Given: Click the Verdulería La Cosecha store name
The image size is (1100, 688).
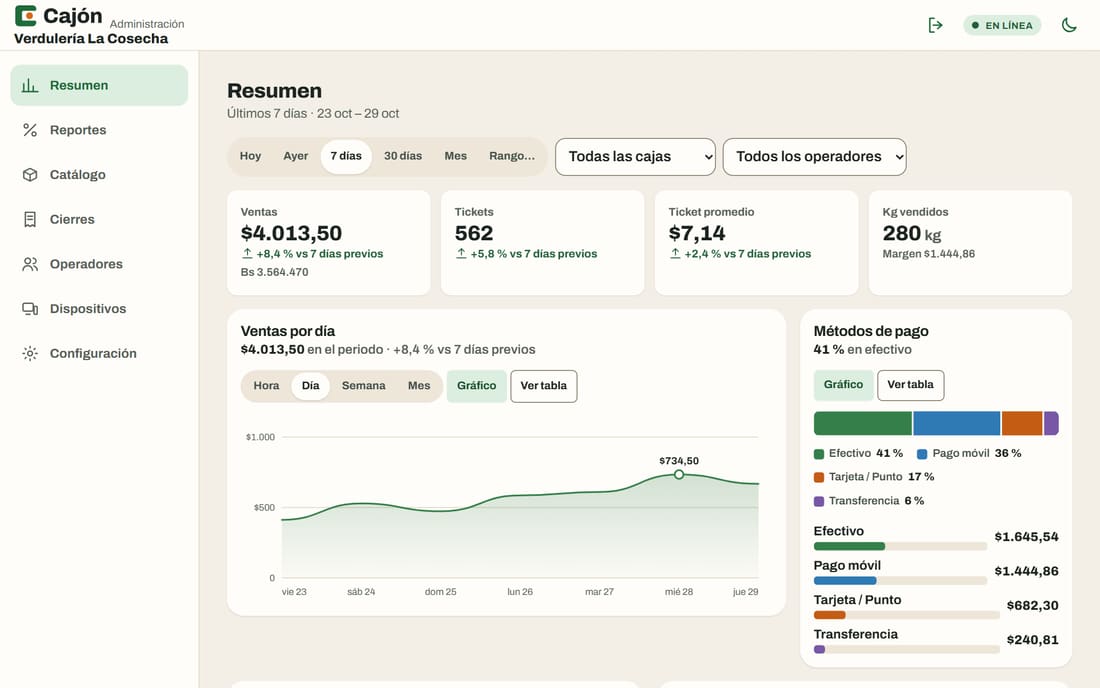Looking at the screenshot, I should (x=91, y=39).
